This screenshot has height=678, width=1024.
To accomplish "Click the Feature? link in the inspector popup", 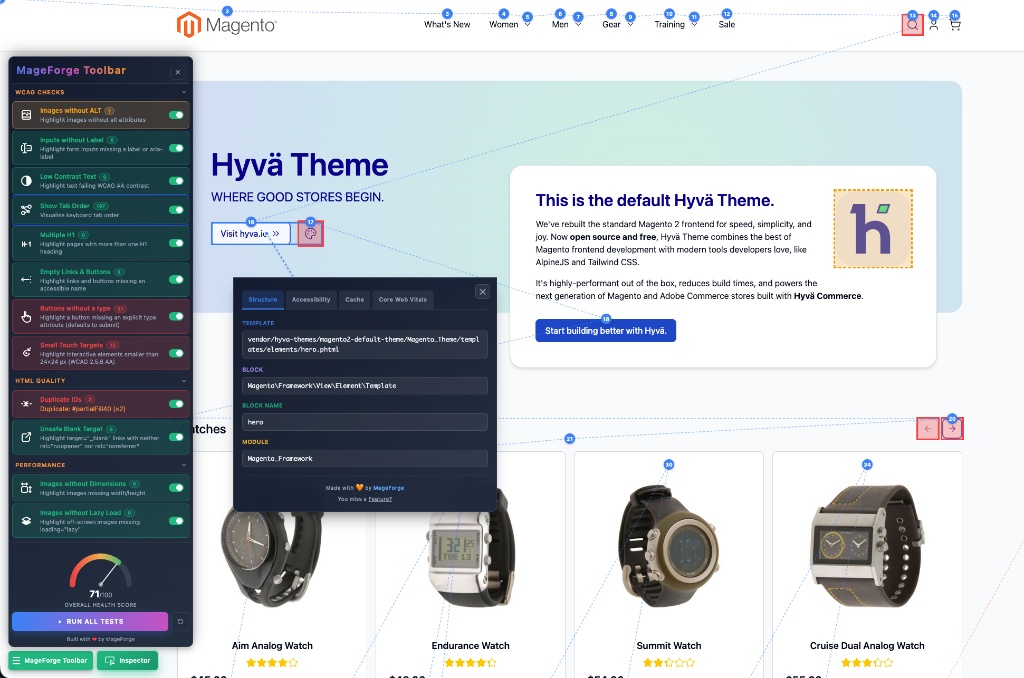I will pyautogui.click(x=380, y=499).
